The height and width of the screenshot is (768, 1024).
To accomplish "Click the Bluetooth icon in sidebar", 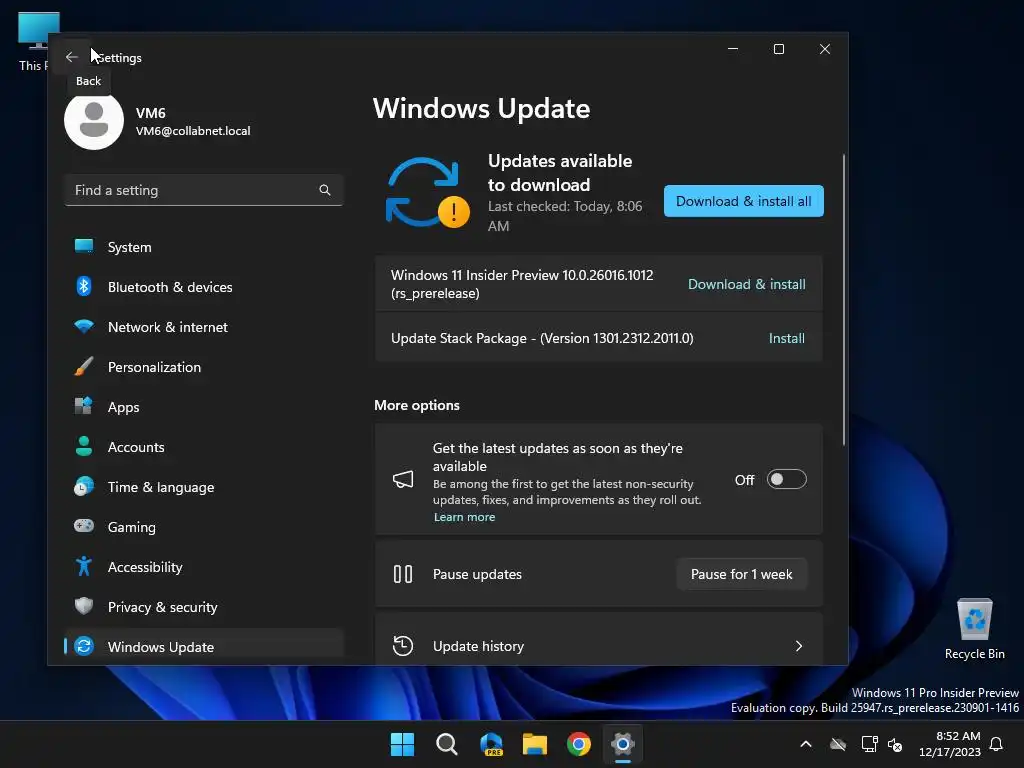I will tap(84, 287).
